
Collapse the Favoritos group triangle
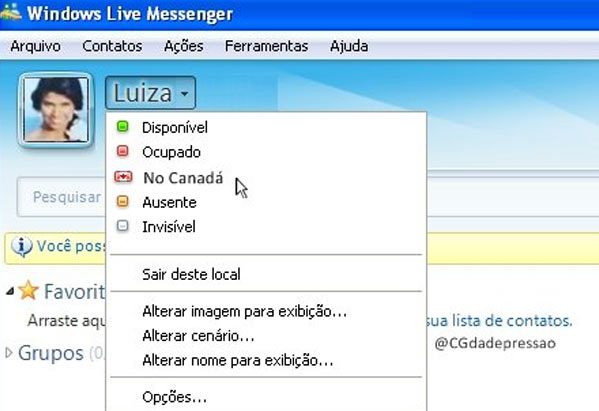tap(10, 292)
